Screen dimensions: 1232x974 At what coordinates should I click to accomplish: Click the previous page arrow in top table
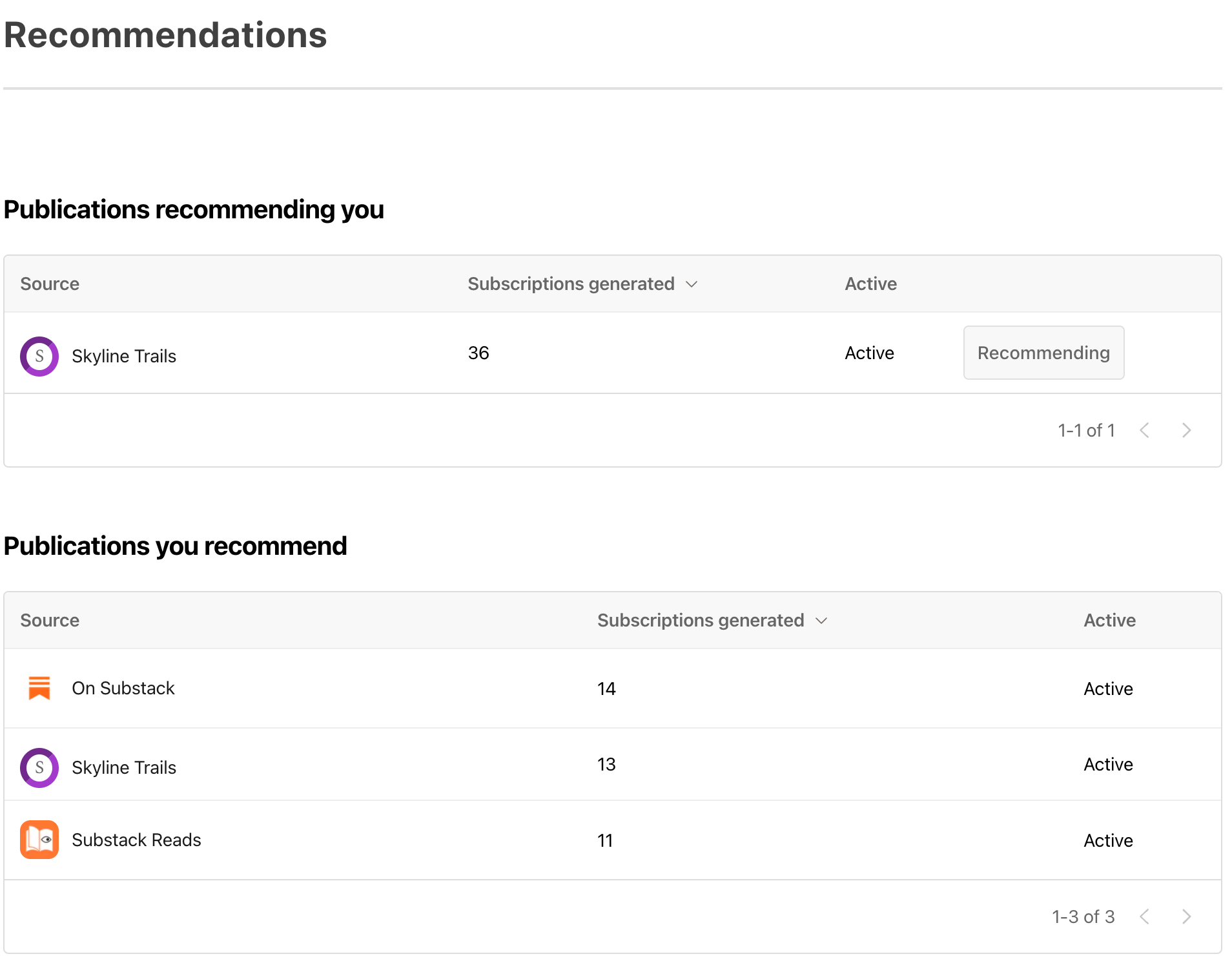point(1145,430)
